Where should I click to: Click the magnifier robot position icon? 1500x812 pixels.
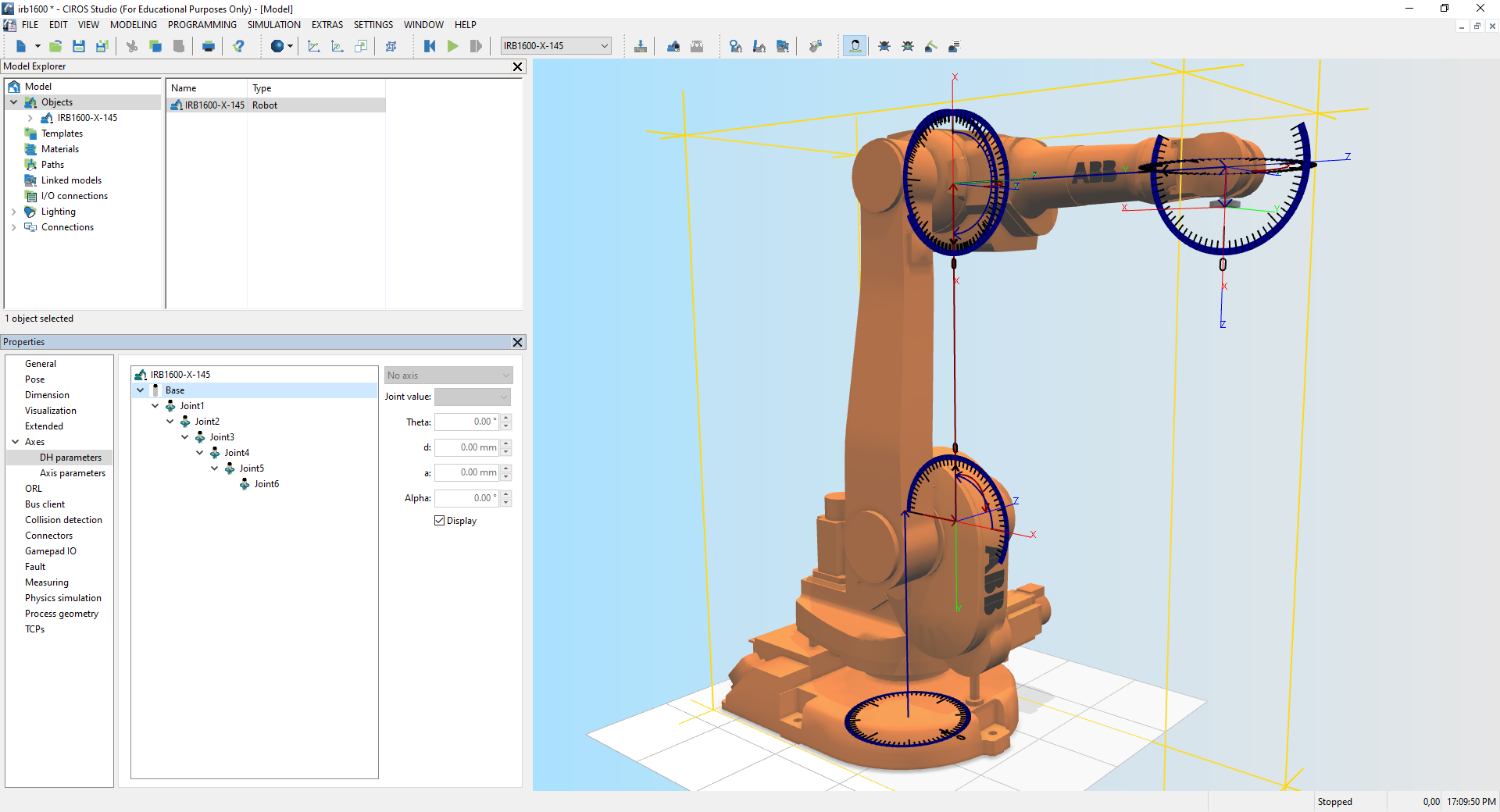(x=735, y=46)
